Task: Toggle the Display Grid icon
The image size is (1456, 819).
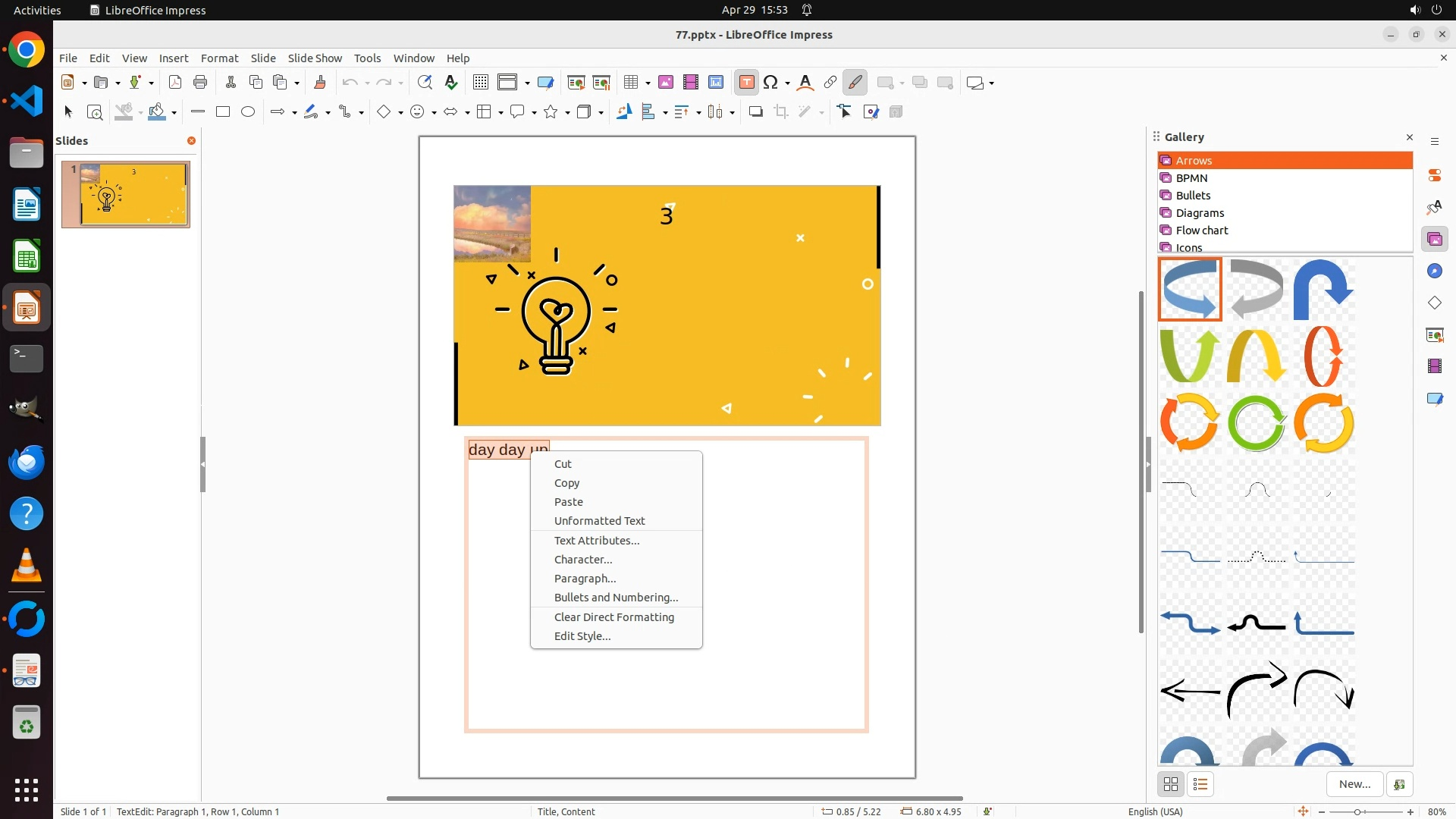Action: pyautogui.click(x=480, y=83)
